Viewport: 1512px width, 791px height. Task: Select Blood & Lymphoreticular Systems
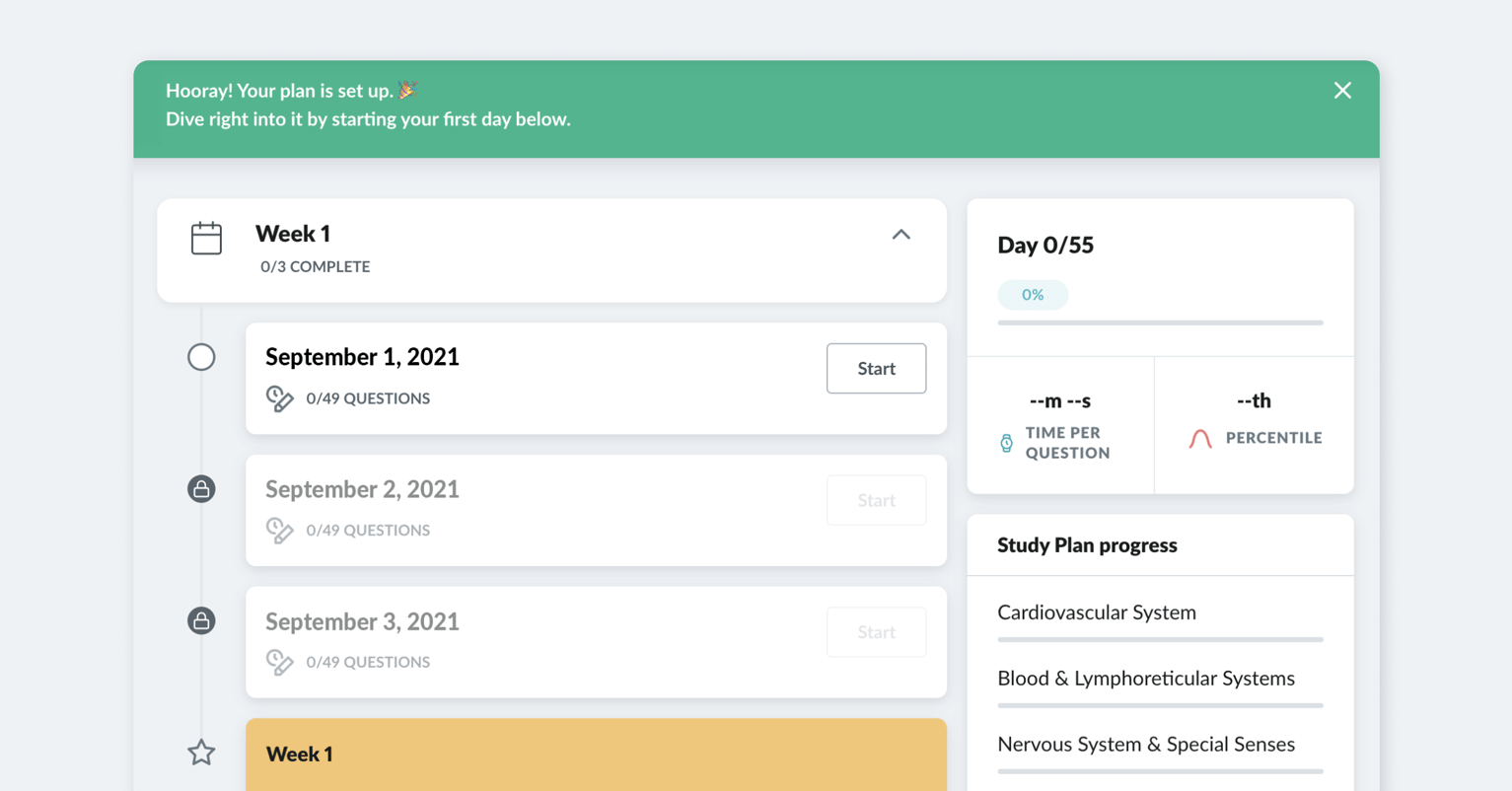tap(1146, 679)
